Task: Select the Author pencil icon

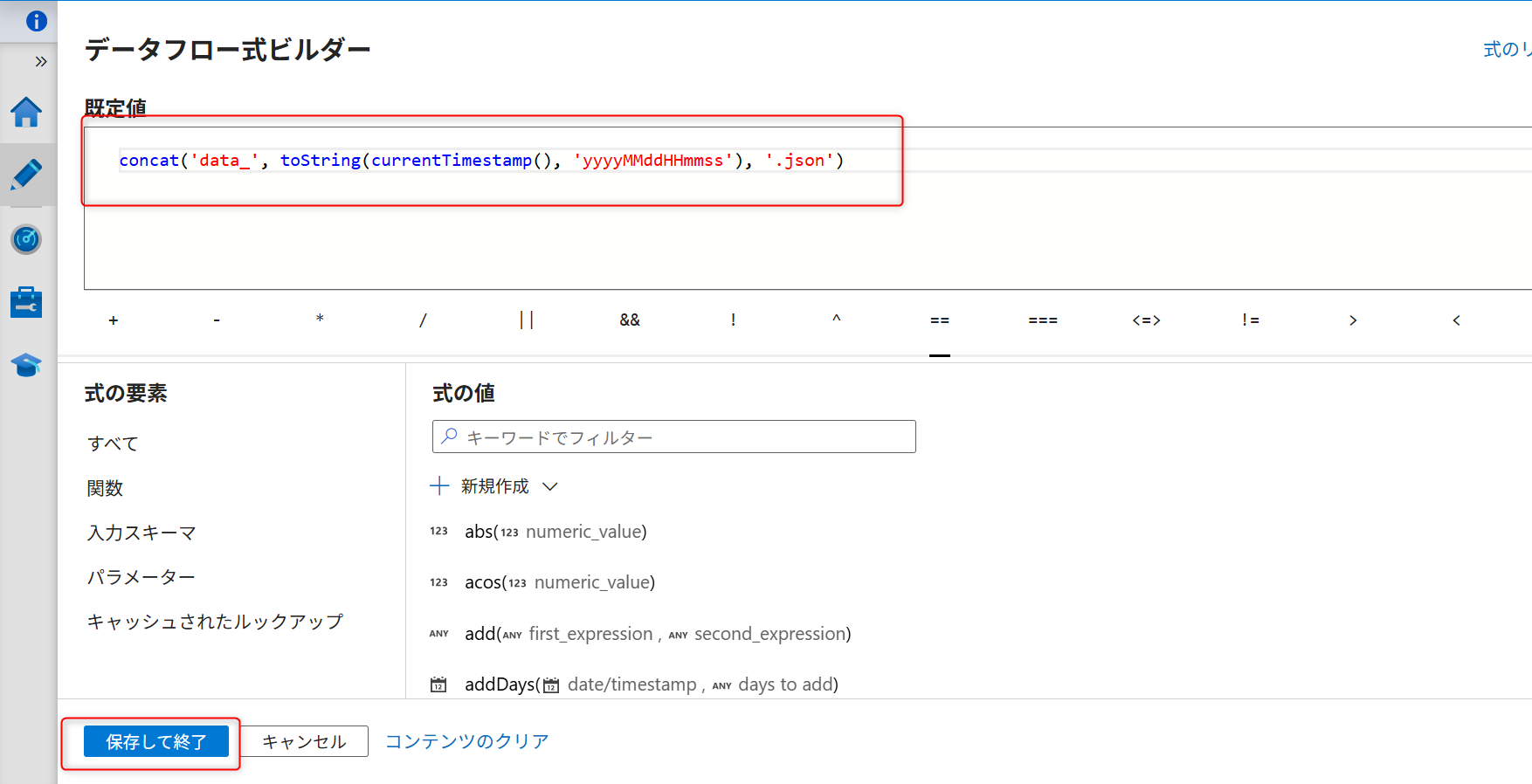Action: pos(26,175)
